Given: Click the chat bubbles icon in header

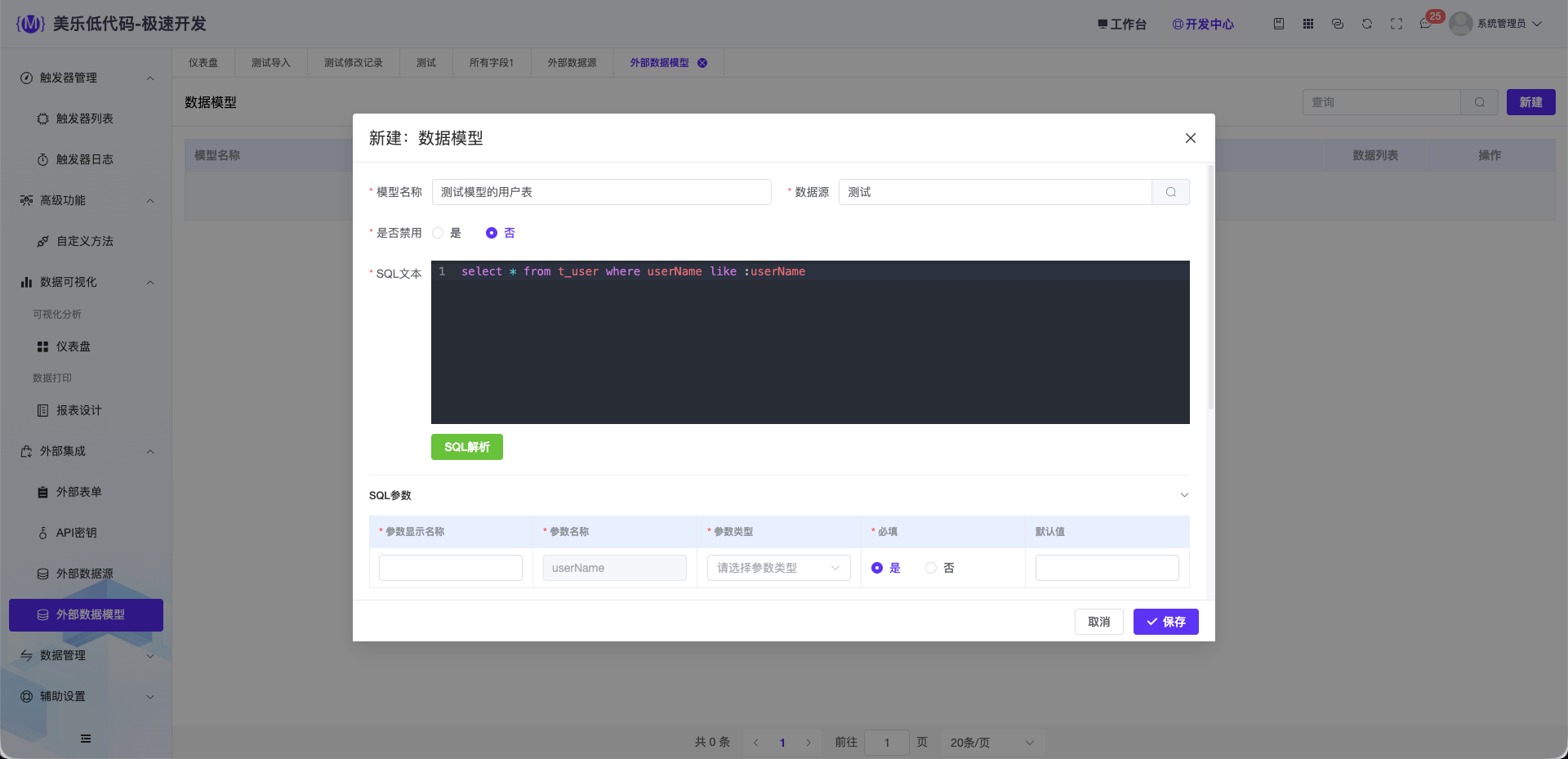Looking at the screenshot, I should 1338,24.
